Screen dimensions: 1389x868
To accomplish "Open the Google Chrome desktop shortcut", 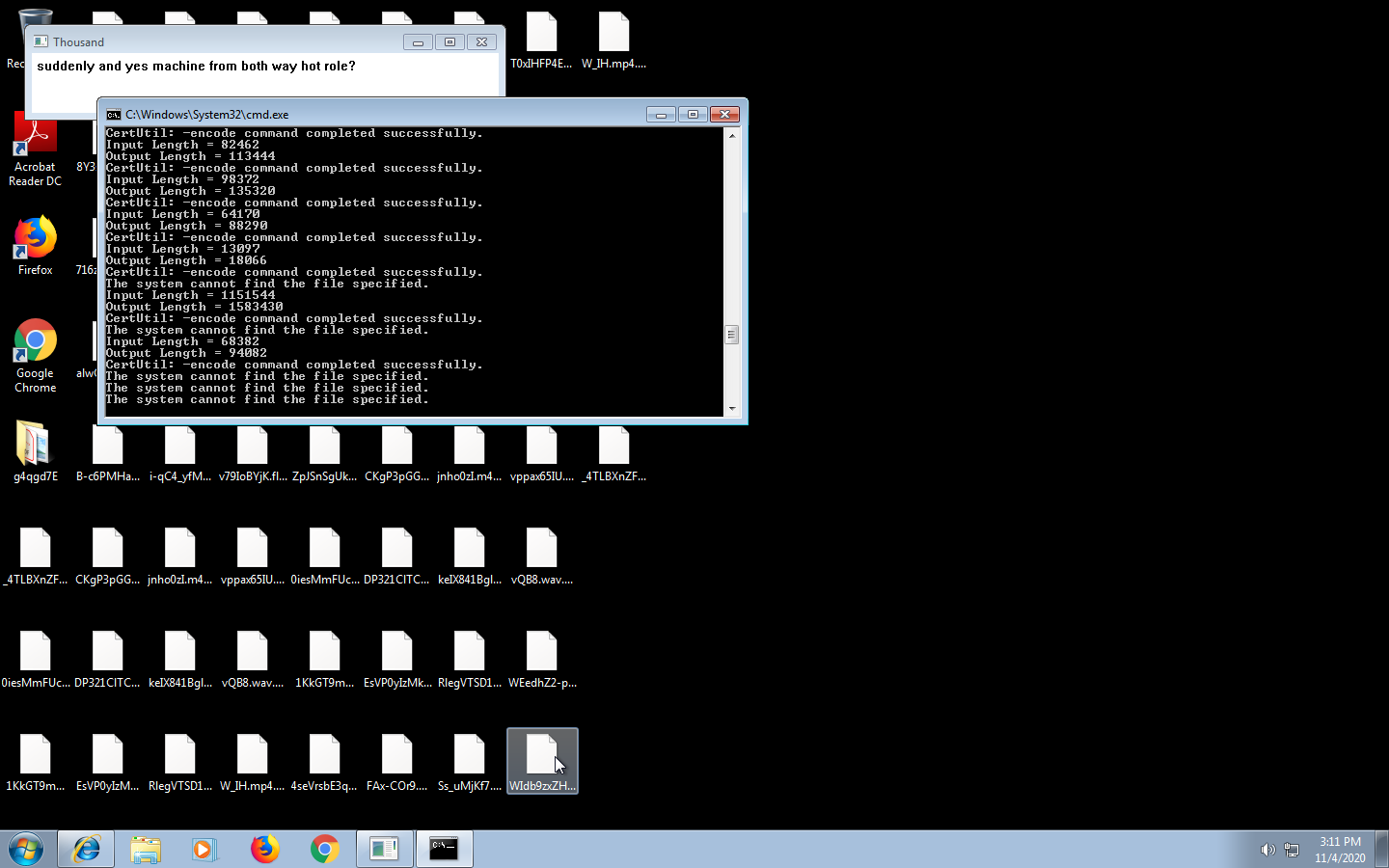I will pyautogui.click(x=35, y=355).
